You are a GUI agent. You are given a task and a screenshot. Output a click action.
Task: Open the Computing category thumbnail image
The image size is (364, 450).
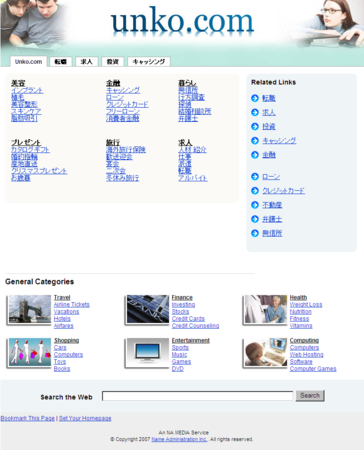point(265,353)
